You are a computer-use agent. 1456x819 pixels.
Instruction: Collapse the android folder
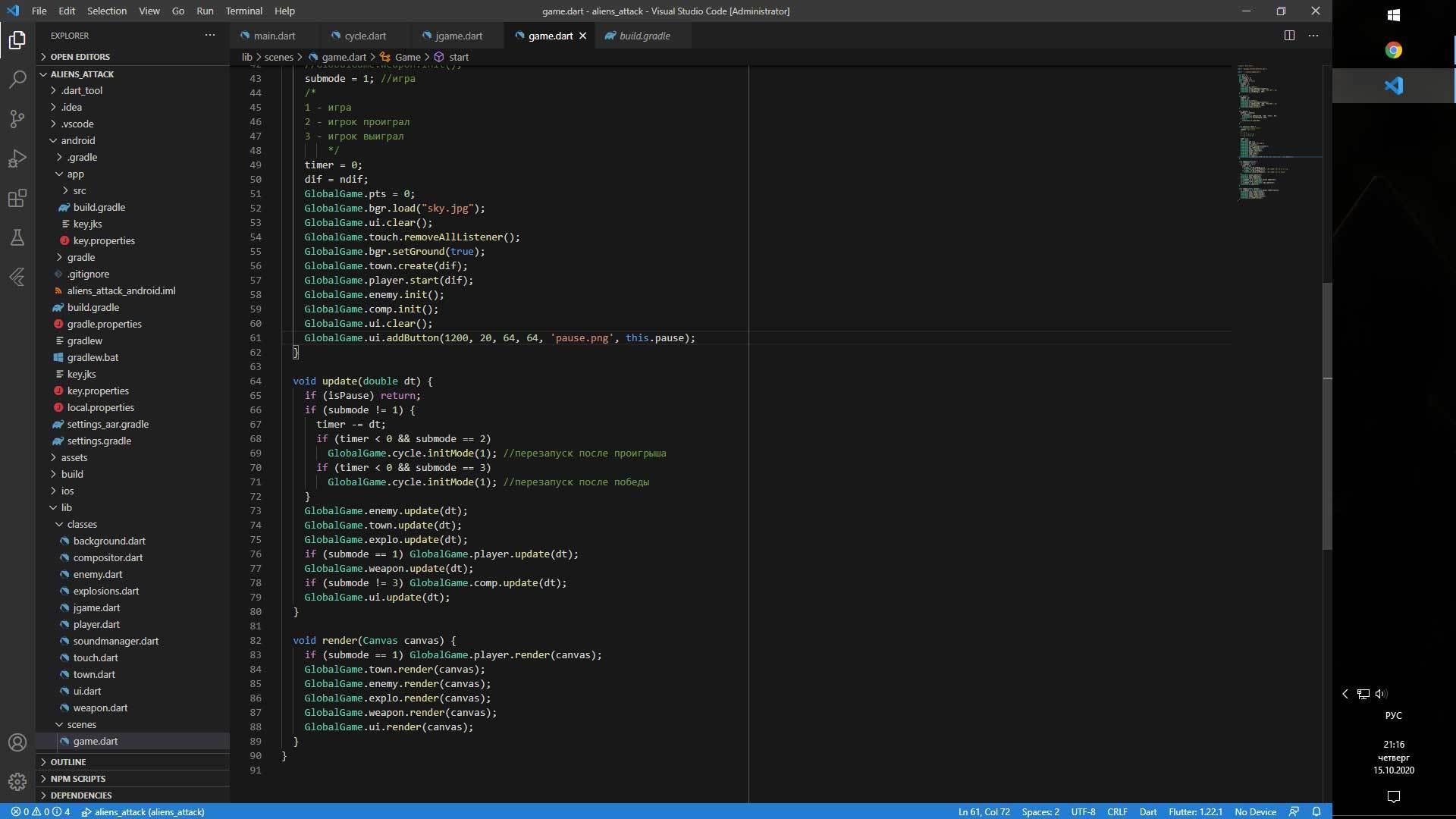click(77, 140)
